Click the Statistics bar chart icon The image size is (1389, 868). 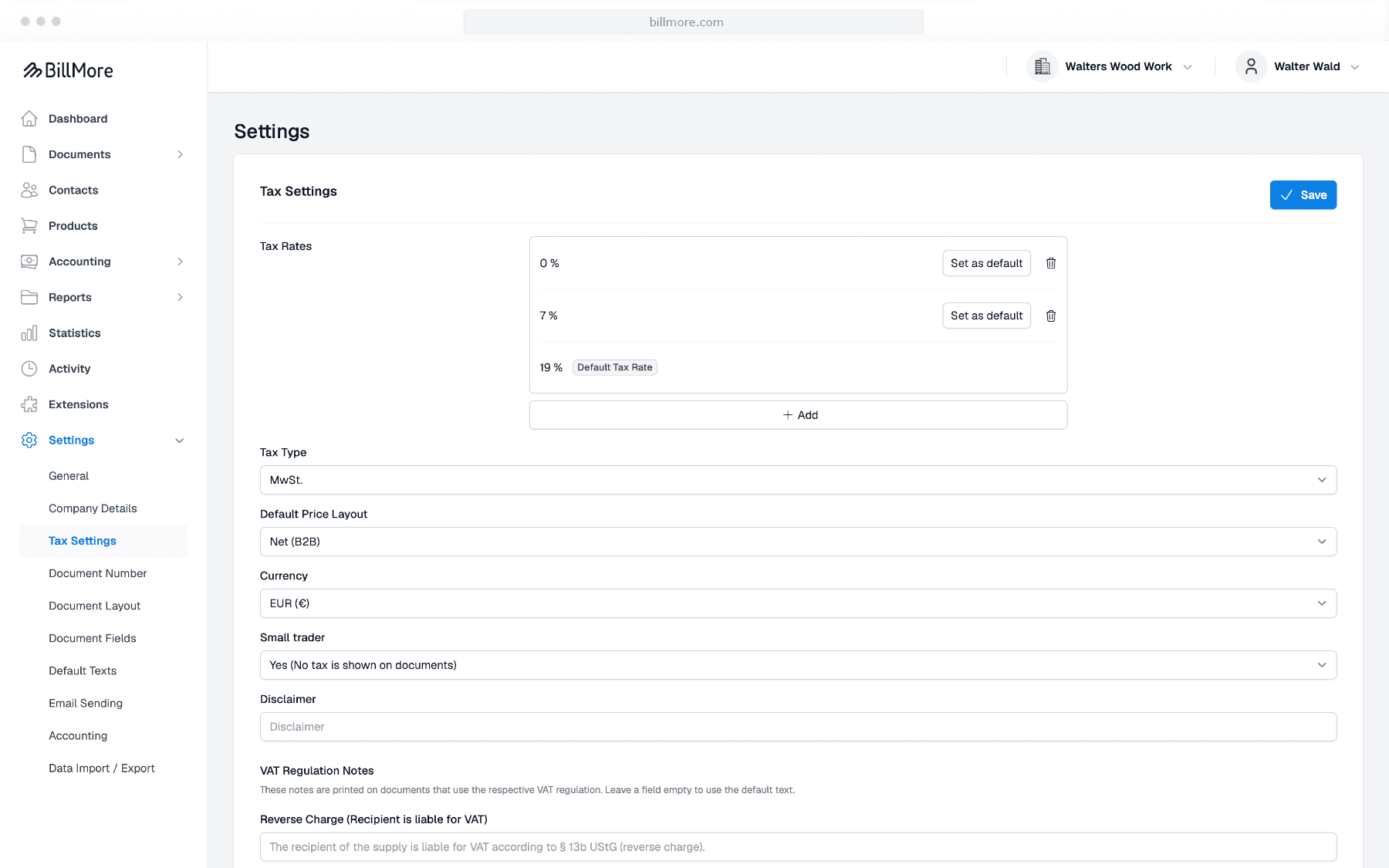29,333
